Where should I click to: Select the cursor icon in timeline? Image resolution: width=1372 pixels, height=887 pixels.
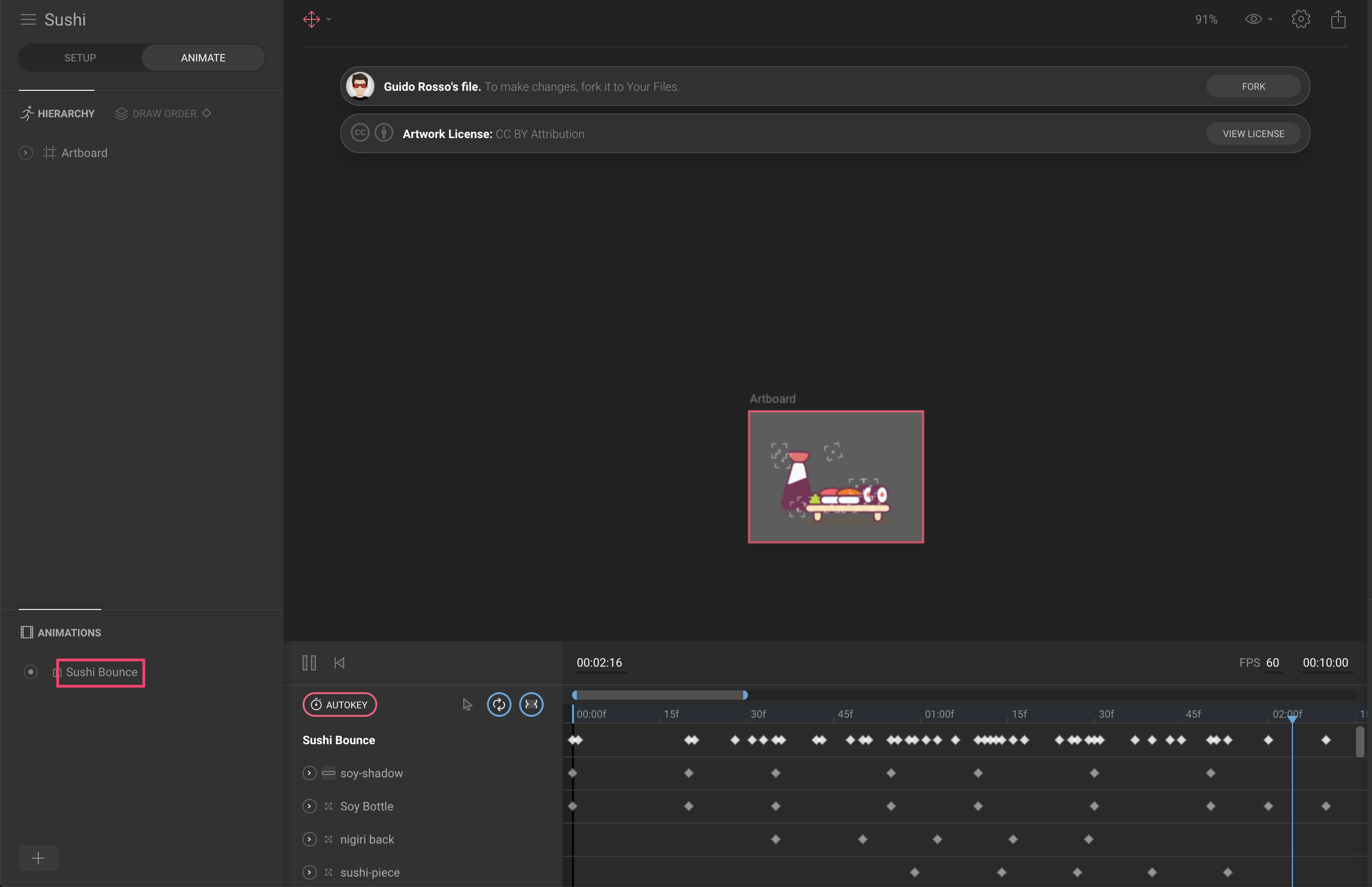[467, 704]
